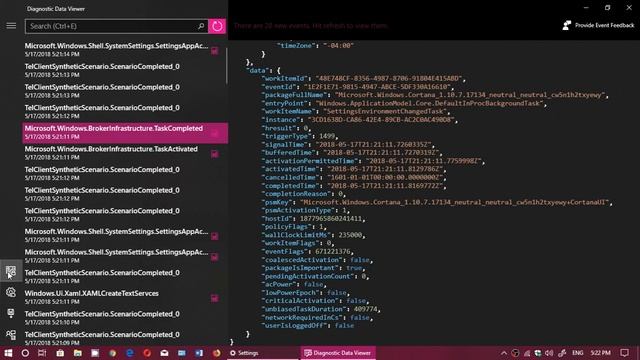This screenshot has height=360, width=640.
Task: Click the "hostId" JSON line
Action: 313,218
